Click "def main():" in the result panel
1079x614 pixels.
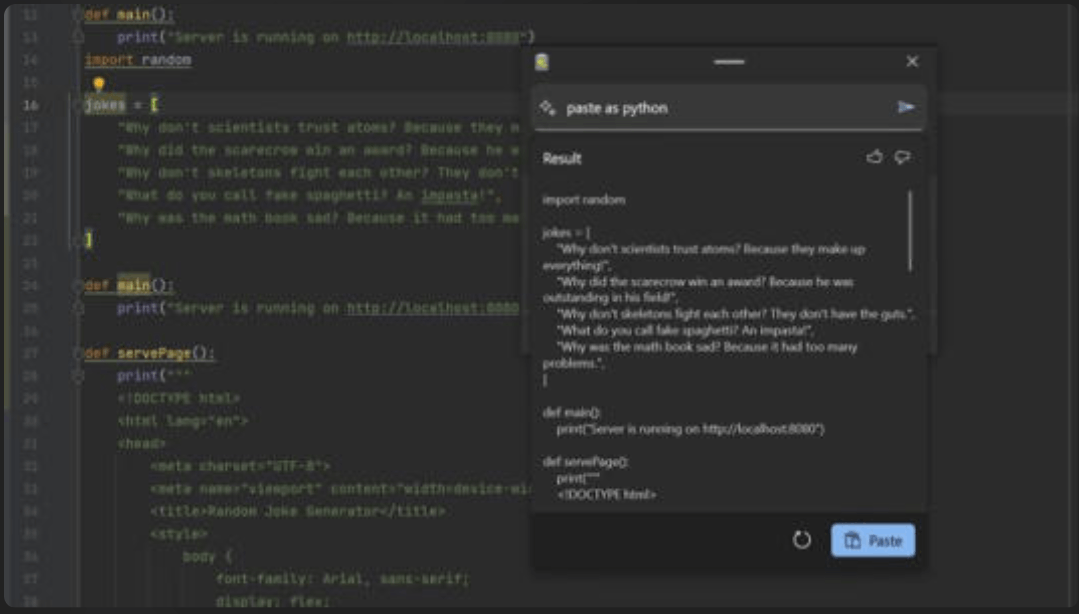pyautogui.click(x=571, y=413)
